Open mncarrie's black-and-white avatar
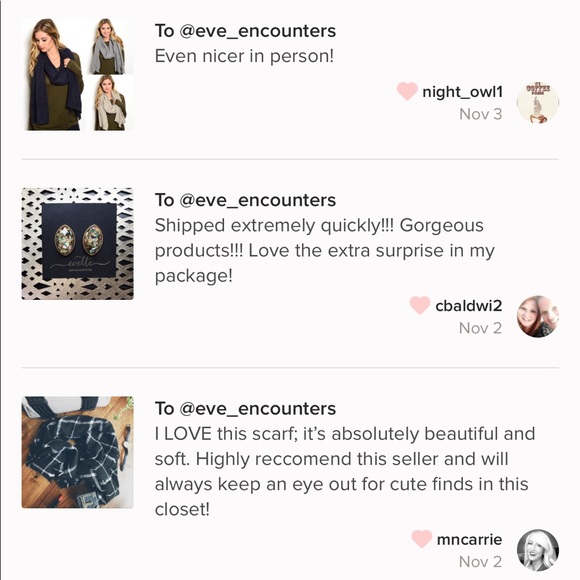 [x=537, y=550]
